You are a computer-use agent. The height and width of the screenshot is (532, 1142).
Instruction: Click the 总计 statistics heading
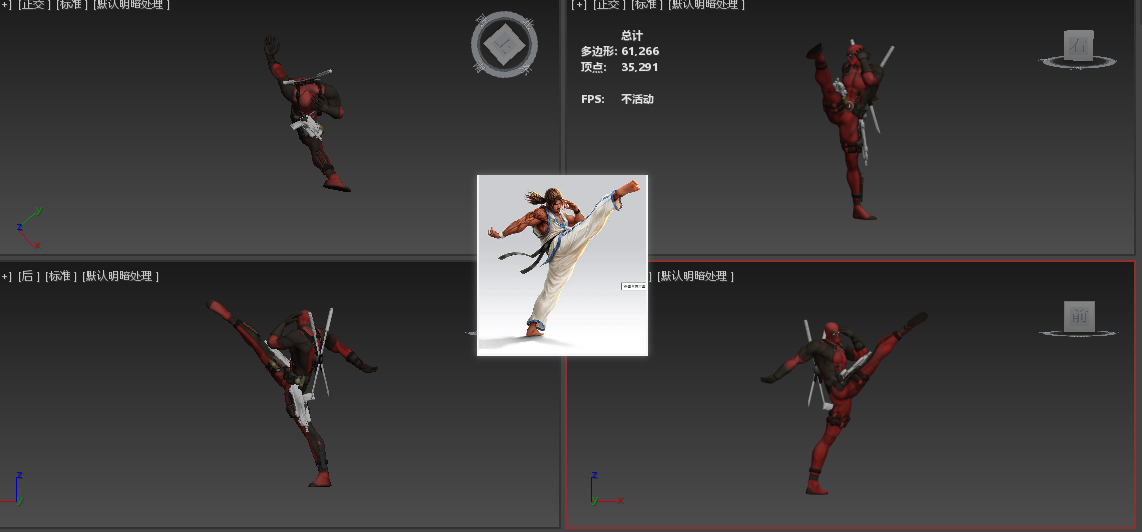tap(632, 35)
